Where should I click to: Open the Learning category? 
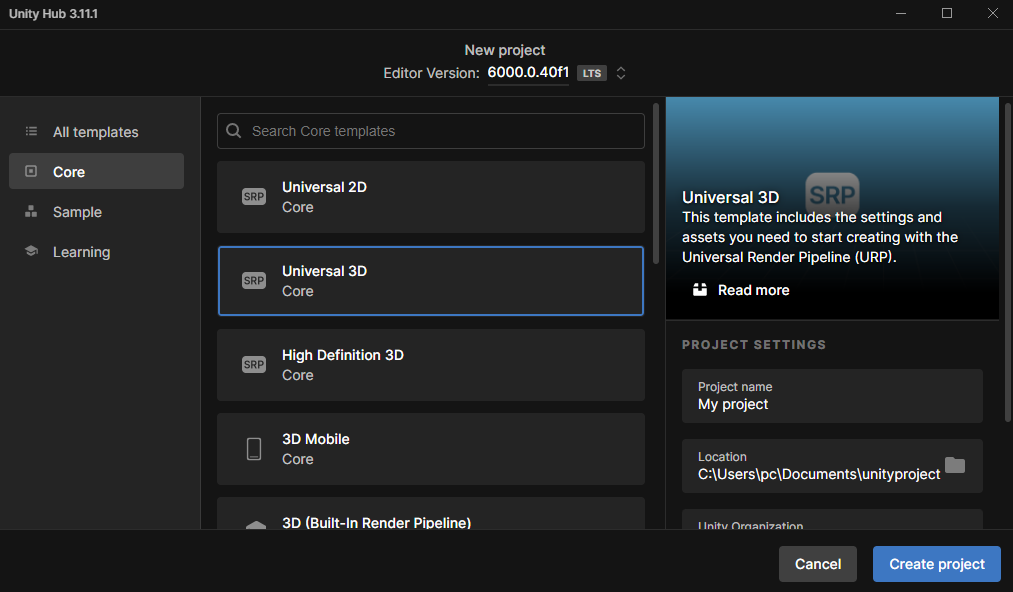[x=96, y=251]
